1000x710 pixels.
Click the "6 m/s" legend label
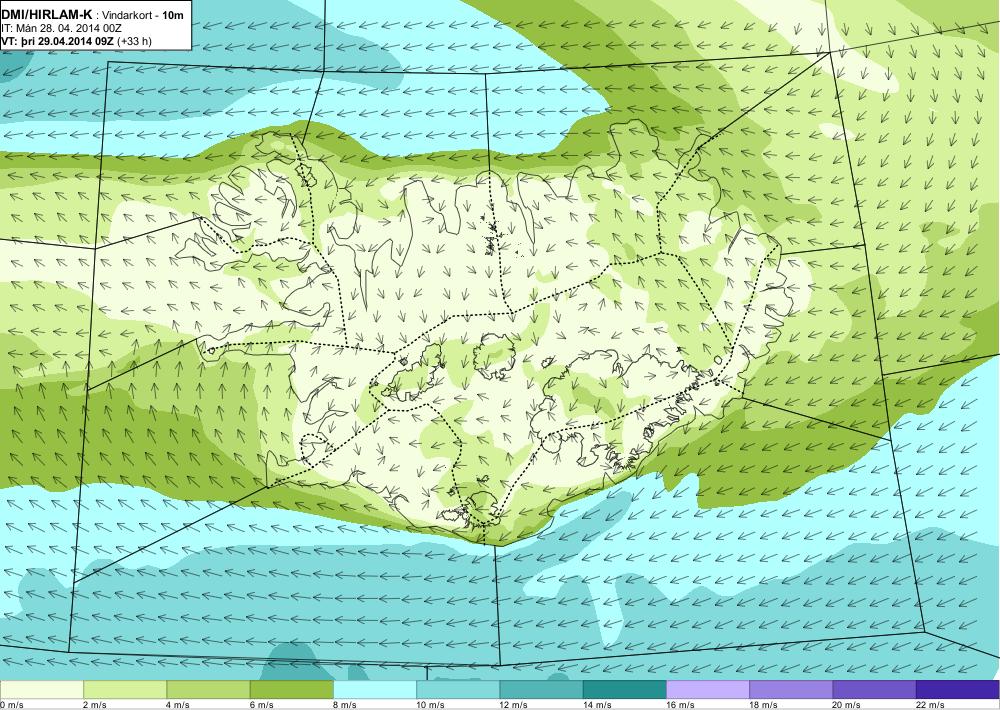[261, 705]
